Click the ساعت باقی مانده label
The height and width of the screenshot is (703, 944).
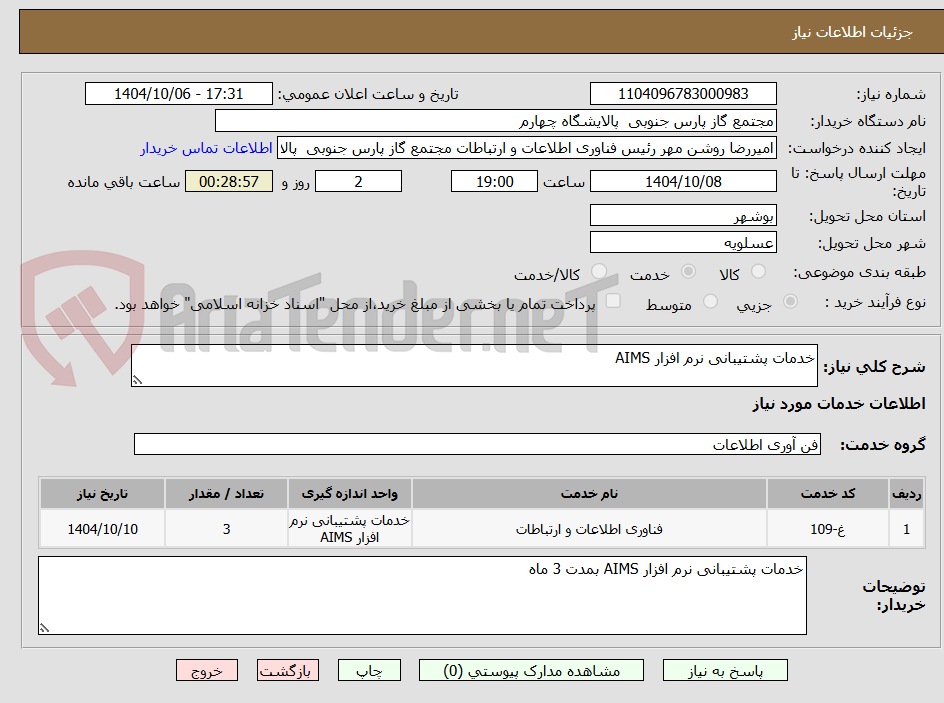point(123,182)
